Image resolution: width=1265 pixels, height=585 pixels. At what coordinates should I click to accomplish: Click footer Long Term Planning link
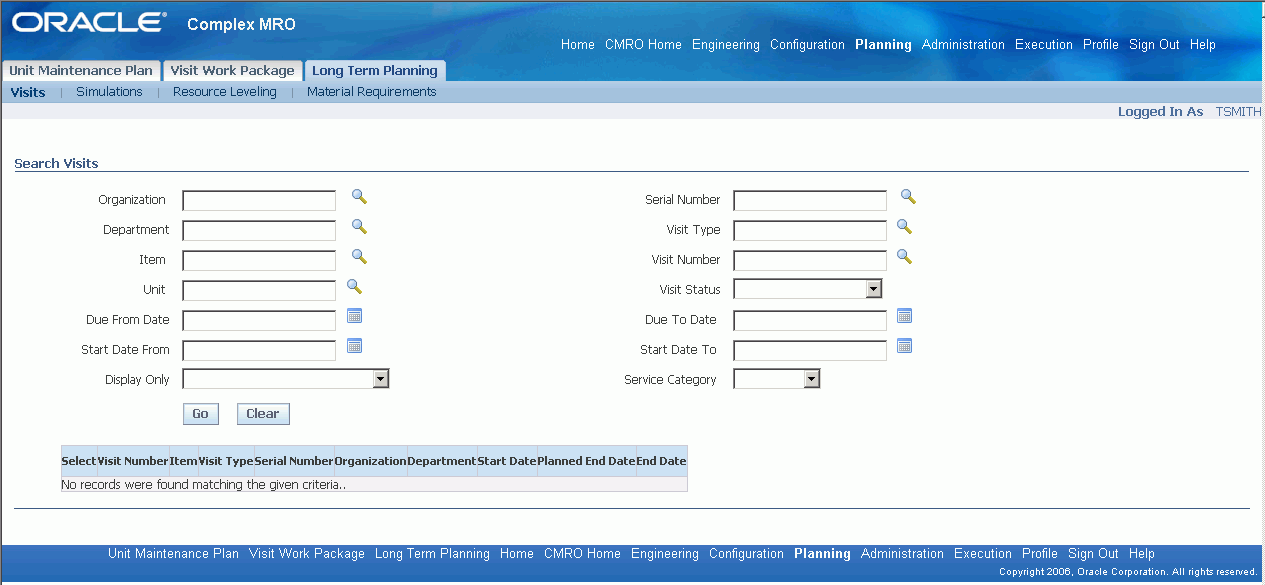click(432, 554)
